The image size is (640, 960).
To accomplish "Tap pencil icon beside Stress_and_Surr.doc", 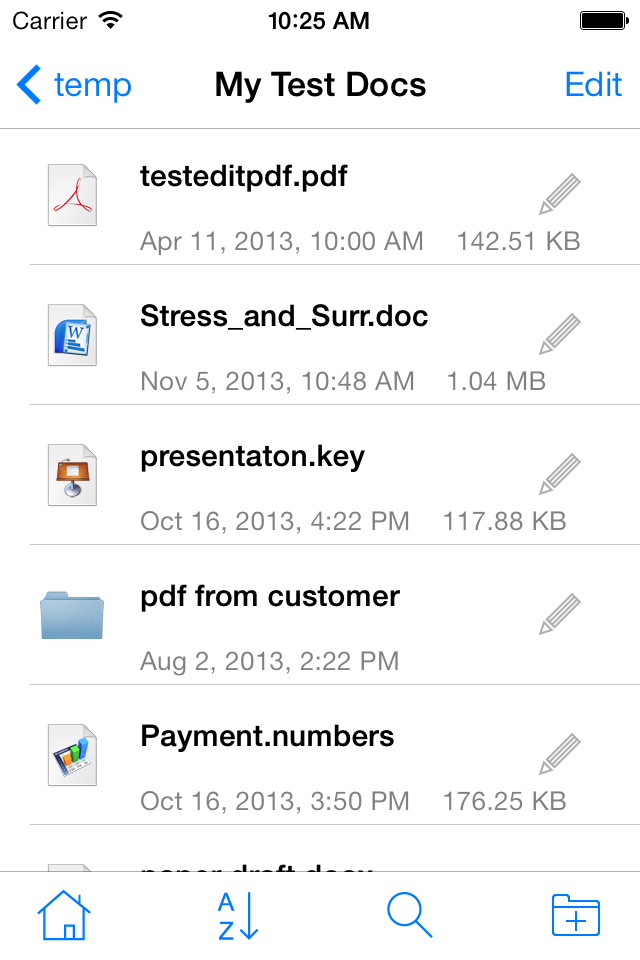I will point(560,334).
